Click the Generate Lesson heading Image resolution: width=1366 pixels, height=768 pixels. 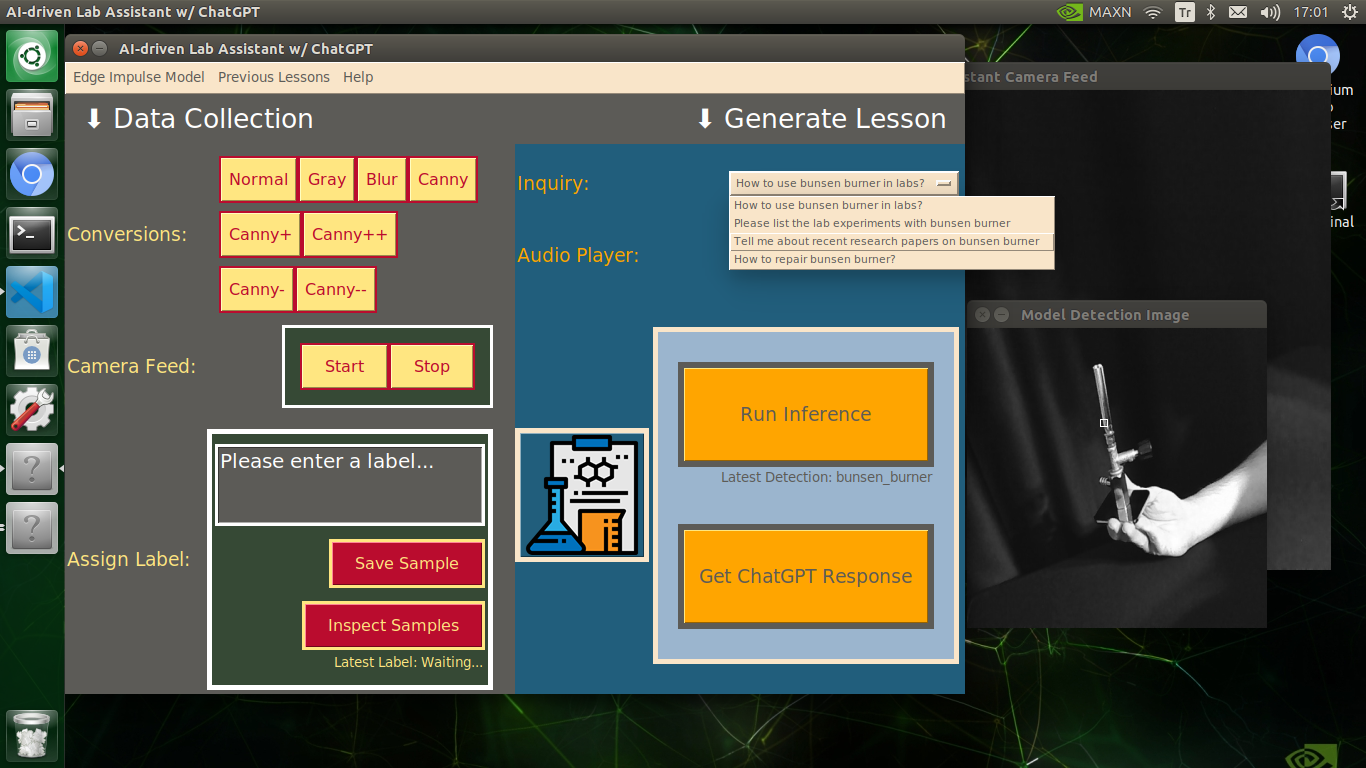coord(821,118)
